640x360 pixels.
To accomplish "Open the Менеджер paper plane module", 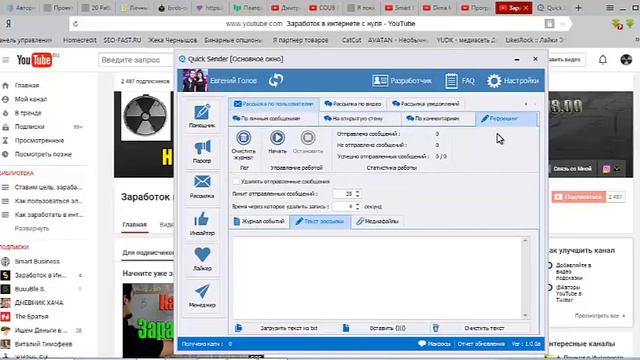I will (202, 296).
